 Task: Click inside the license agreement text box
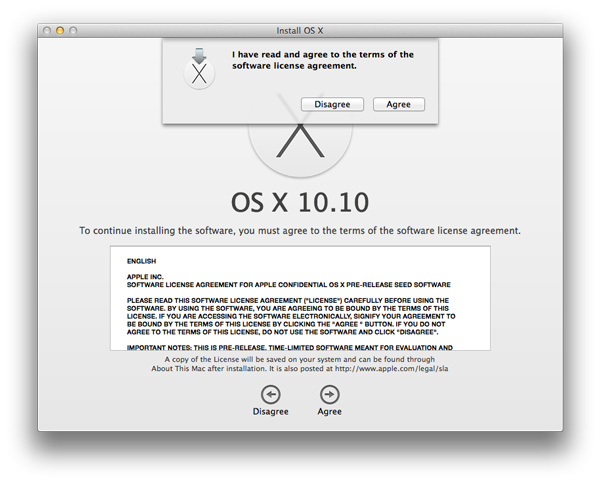300,298
